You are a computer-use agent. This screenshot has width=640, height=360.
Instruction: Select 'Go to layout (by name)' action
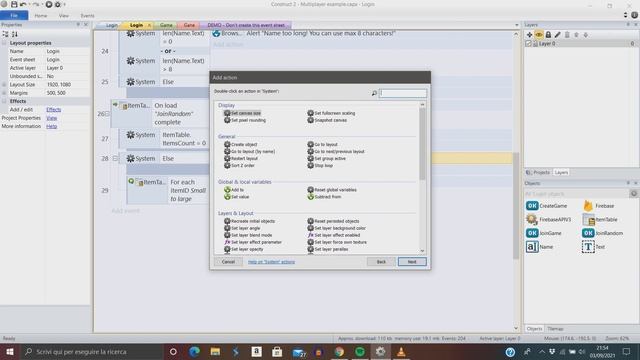tap(249, 151)
